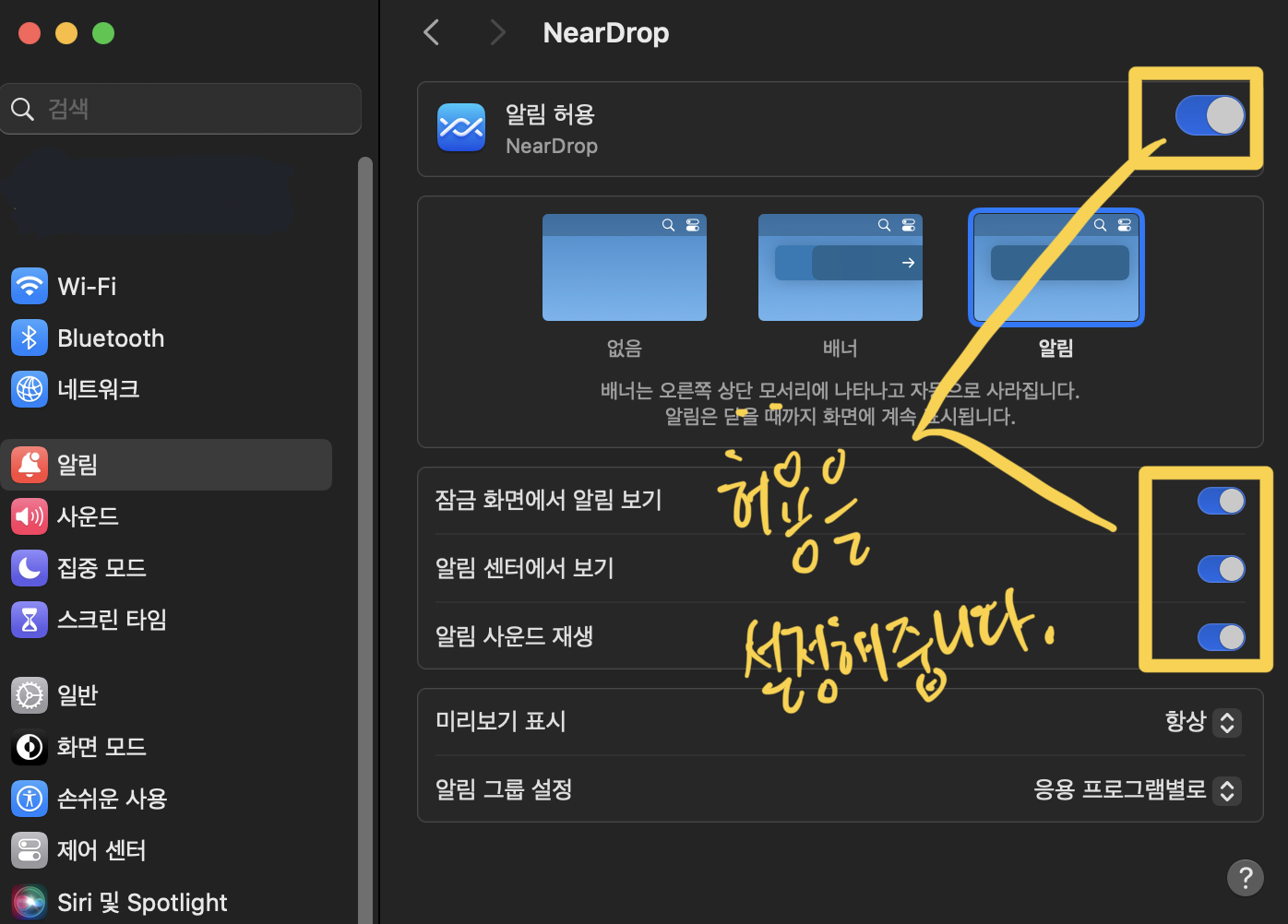This screenshot has width=1288, height=924.
Task: Go back with the left chevron
Action: [431, 33]
